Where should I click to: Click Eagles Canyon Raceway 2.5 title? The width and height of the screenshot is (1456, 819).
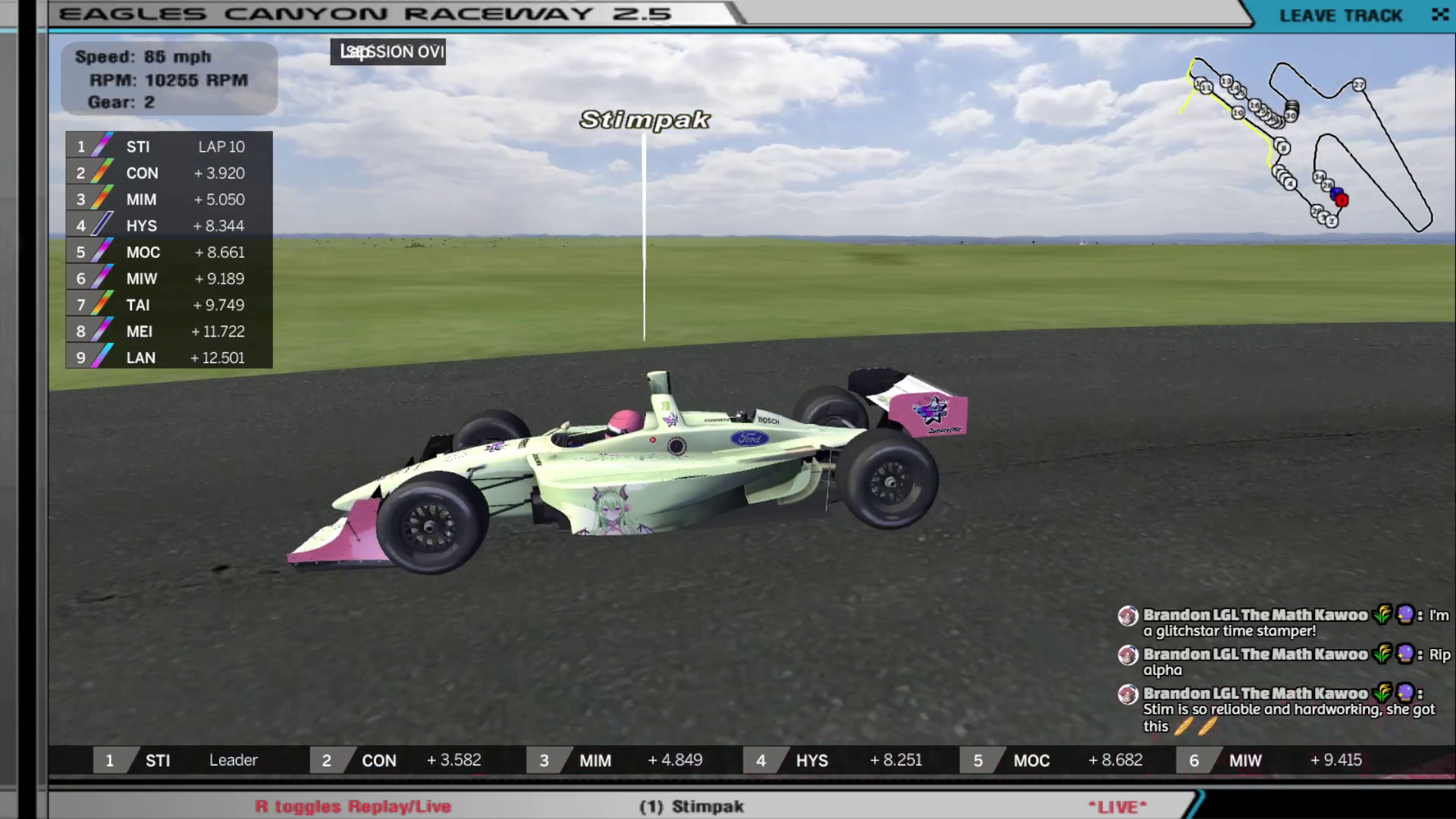[366, 14]
